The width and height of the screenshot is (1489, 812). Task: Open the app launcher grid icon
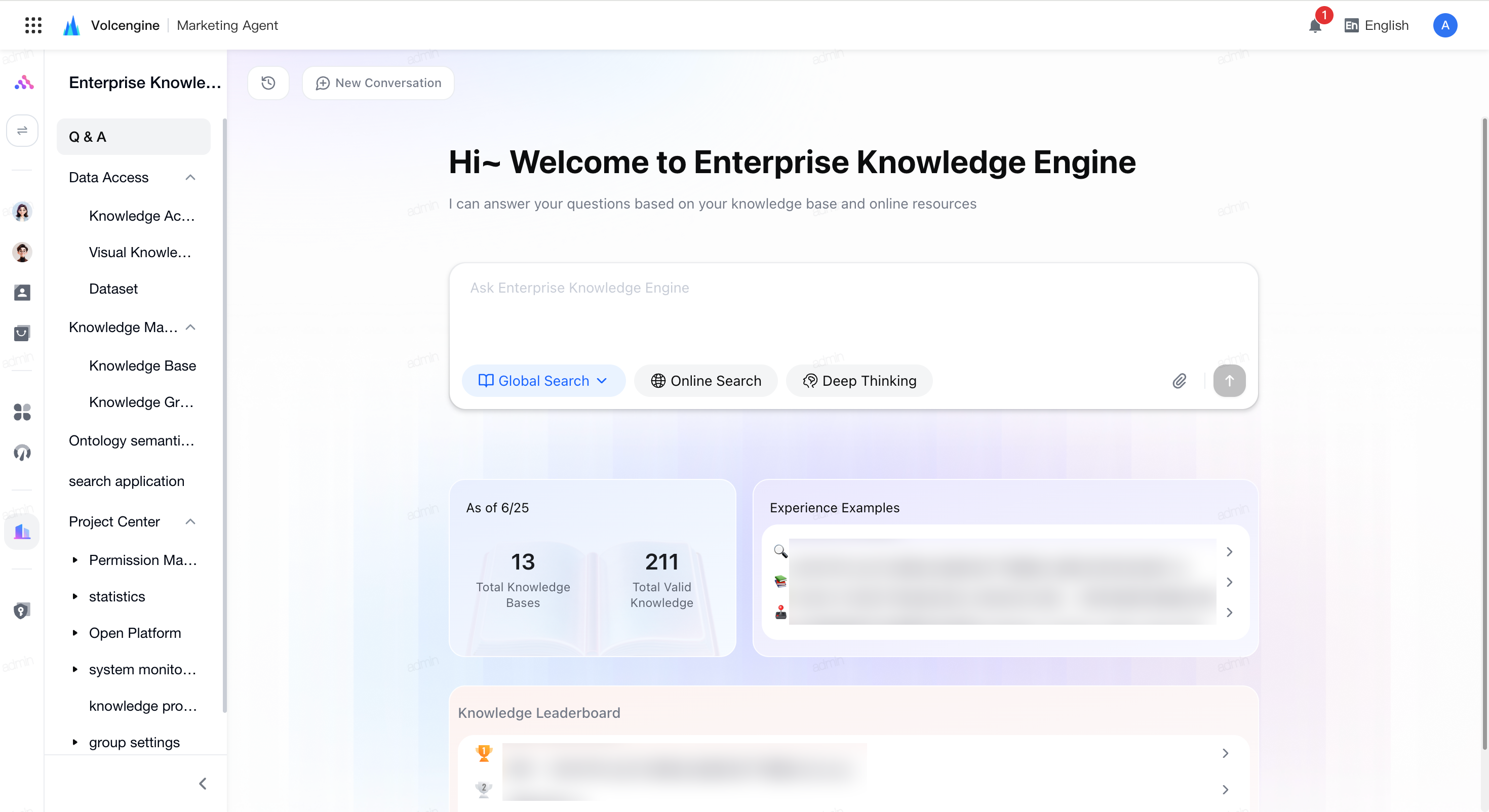[x=33, y=25]
